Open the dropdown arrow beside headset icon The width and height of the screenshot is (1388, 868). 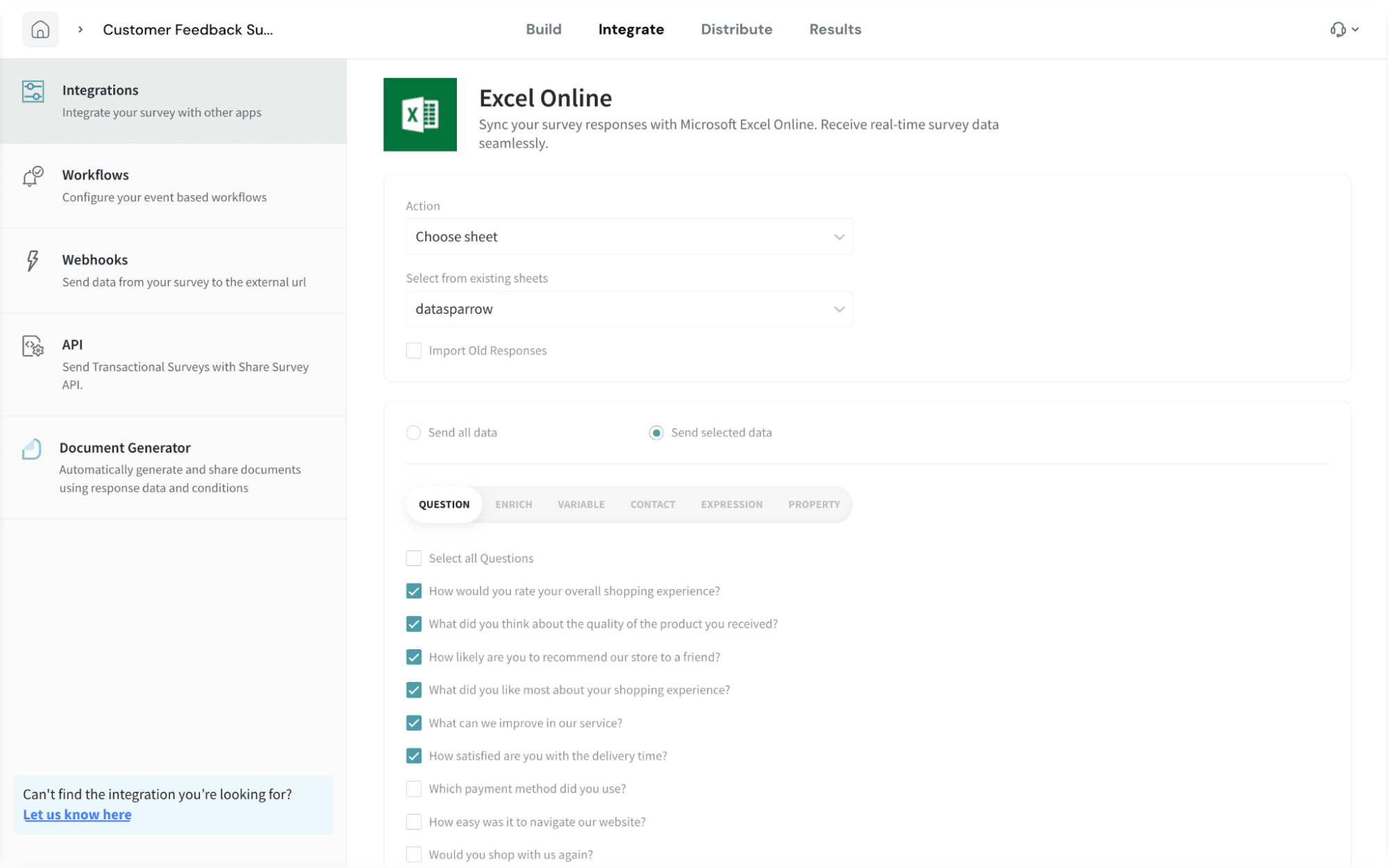pyautogui.click(x=1355, y=29)
